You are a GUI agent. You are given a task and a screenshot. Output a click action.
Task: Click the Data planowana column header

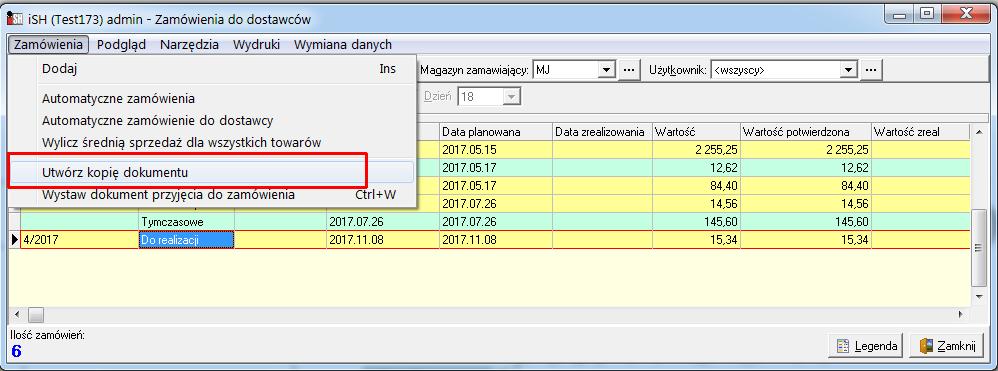click(x=495, y=132)
